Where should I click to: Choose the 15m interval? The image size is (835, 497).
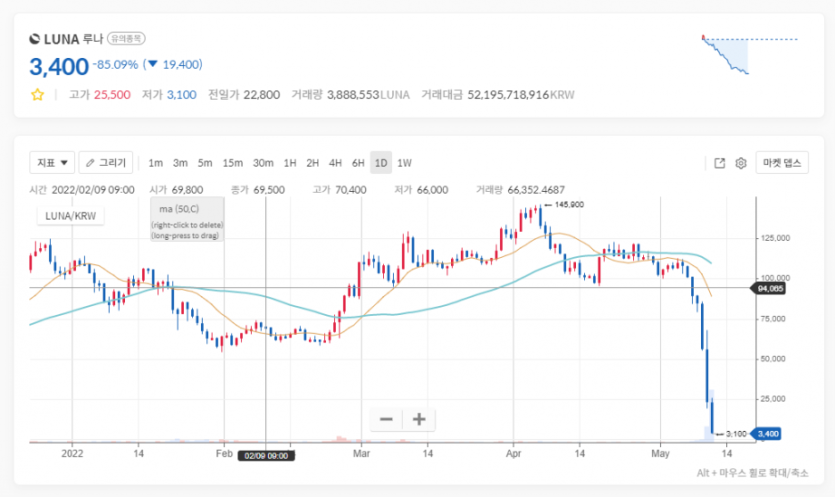click(232, 163)
